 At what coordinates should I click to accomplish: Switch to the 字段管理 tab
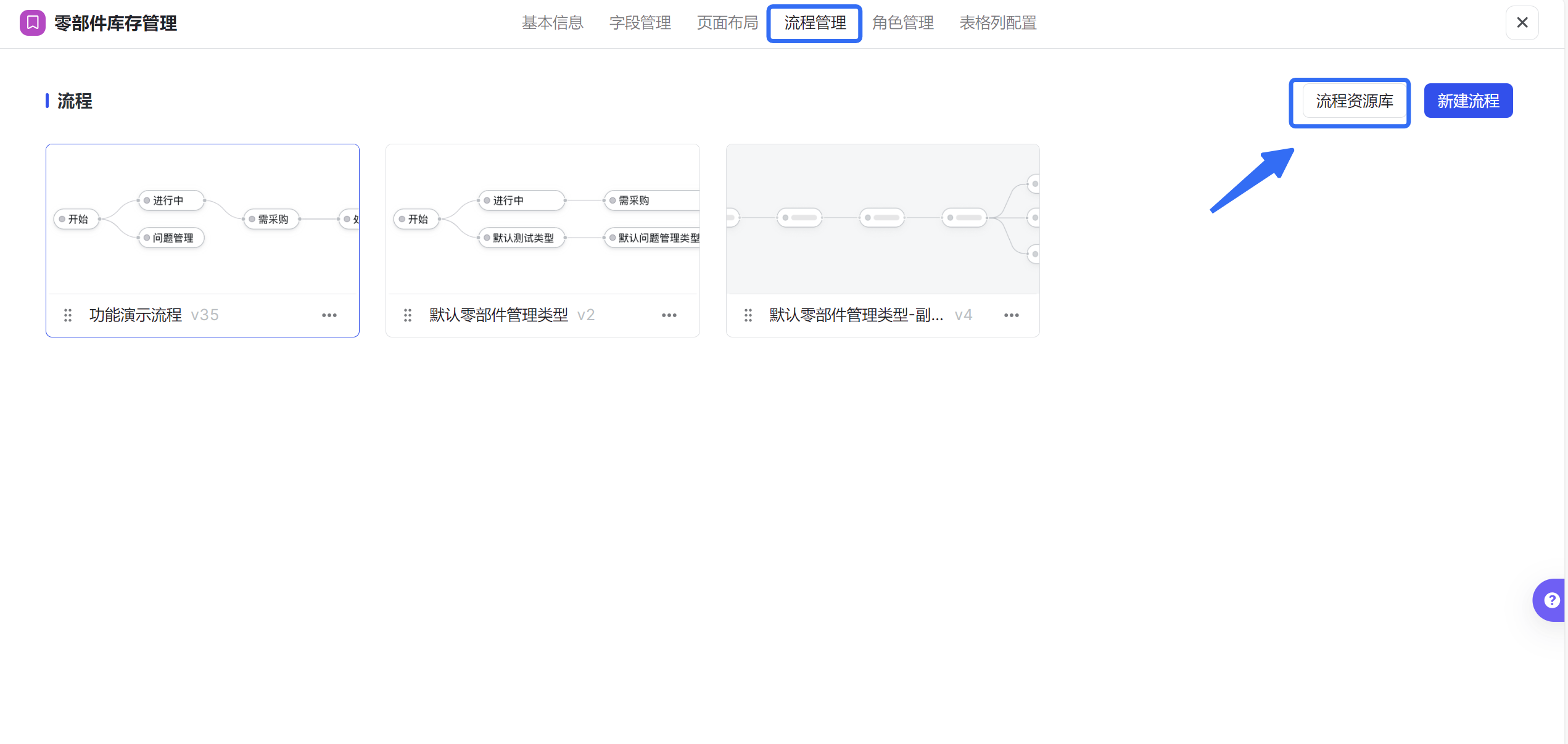[640, 23]
